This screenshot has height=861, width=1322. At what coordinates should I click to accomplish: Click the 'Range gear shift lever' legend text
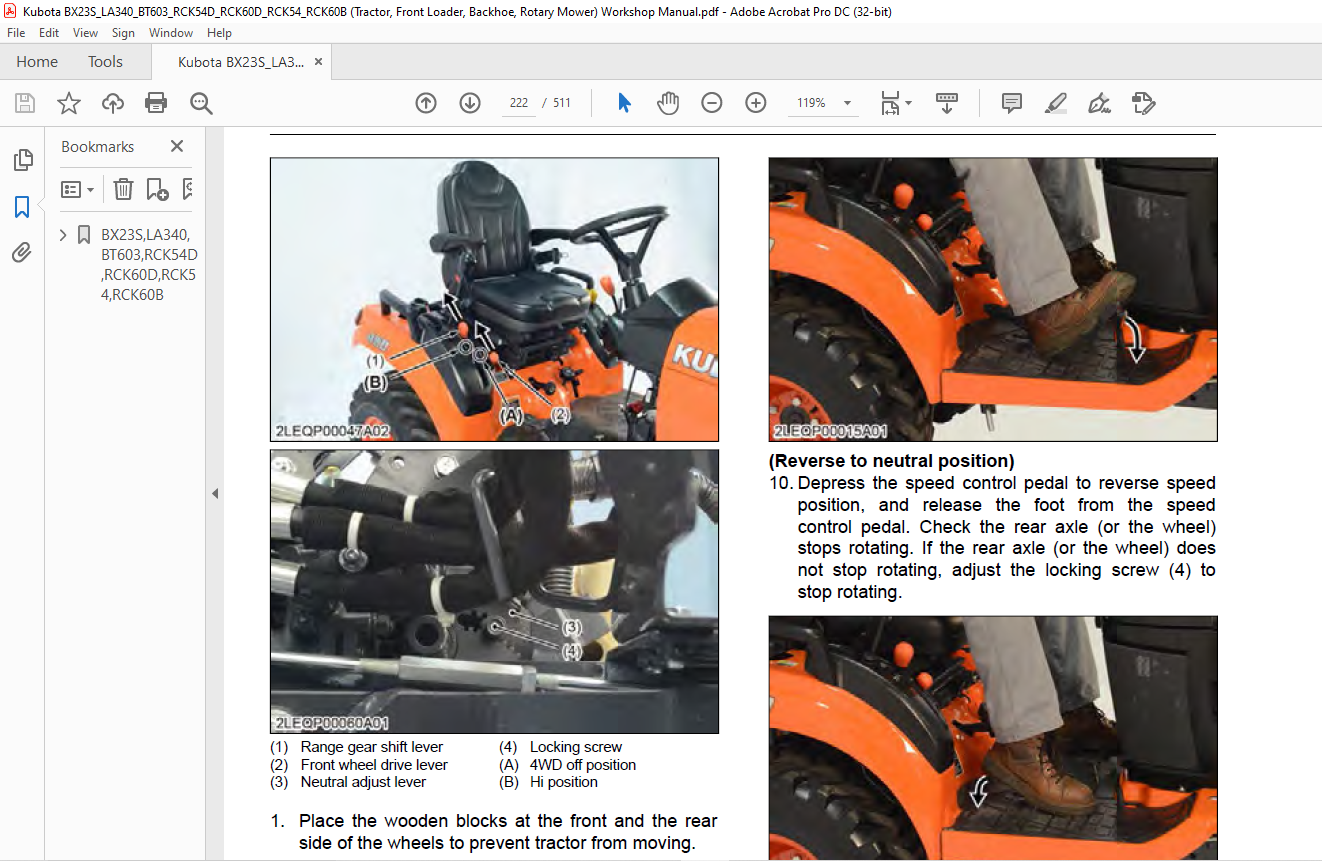[x=371, y=747]
